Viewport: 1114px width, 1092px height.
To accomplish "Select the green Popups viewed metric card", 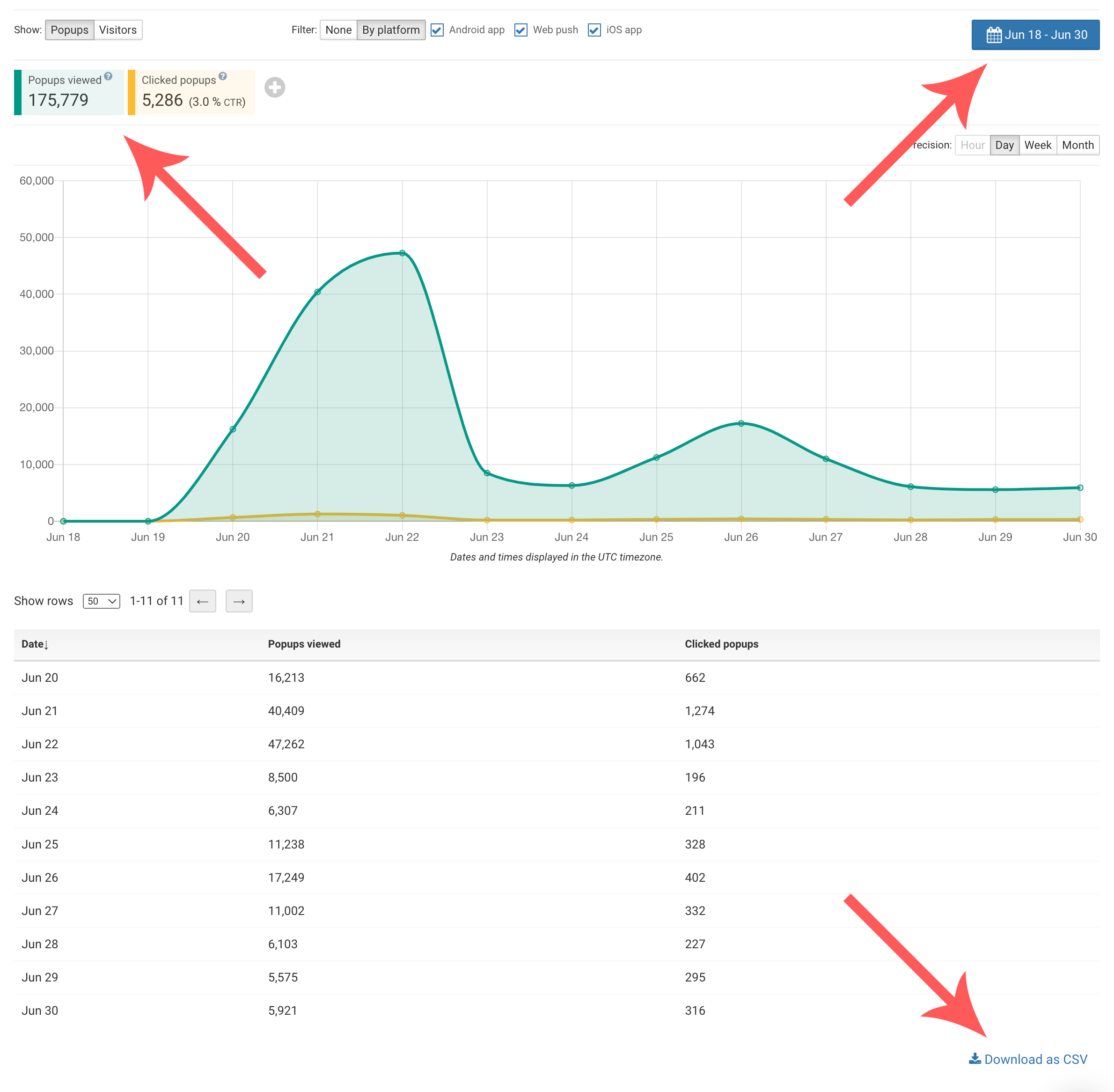I will pyautogui.click(x=69, y=92).
